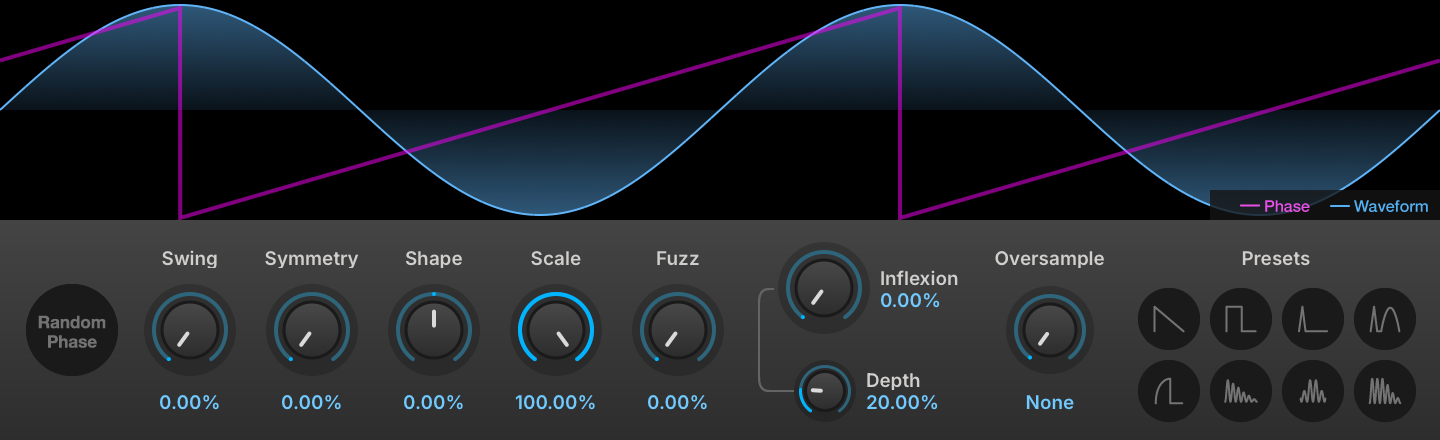Click the Oversample label
The image size is (1440, 440).
[1049, 259]
